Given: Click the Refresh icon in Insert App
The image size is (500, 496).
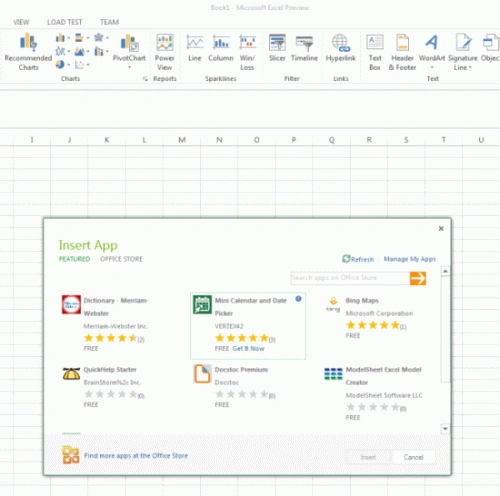Looking at the screenshot, I should pyautogui.click(x=346, y=259).
